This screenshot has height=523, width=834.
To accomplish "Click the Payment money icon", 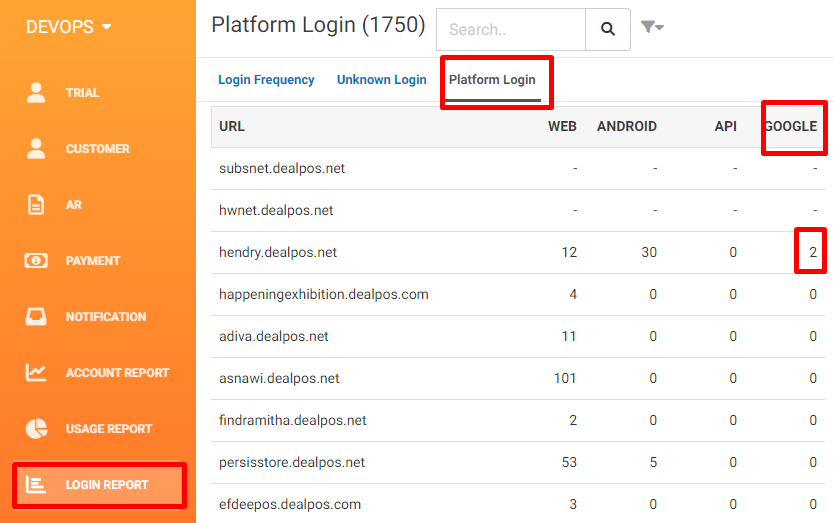I will pyautogui.click(x=36, y=261).
